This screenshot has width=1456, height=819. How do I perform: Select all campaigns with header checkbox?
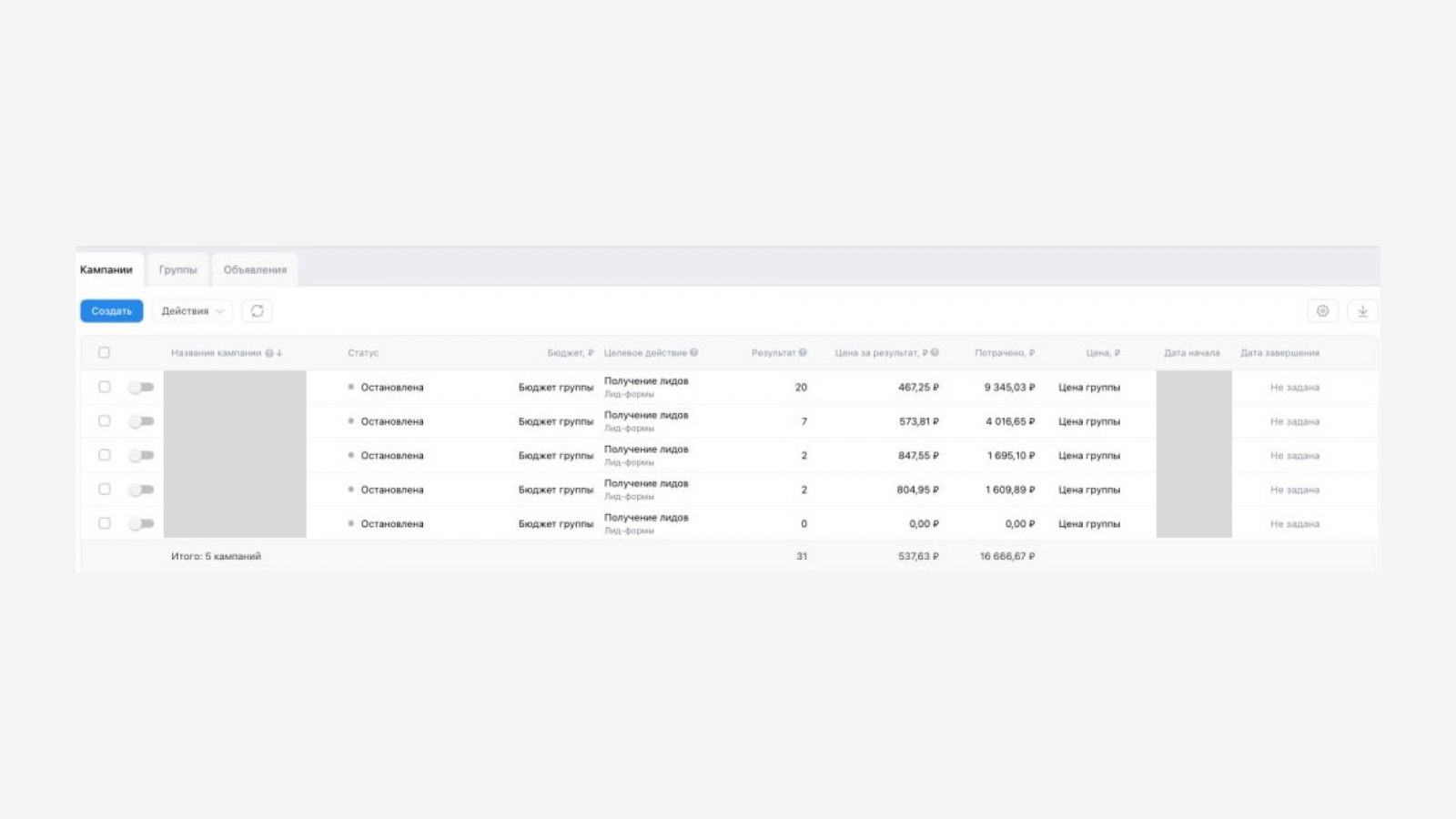pos(104,353)
